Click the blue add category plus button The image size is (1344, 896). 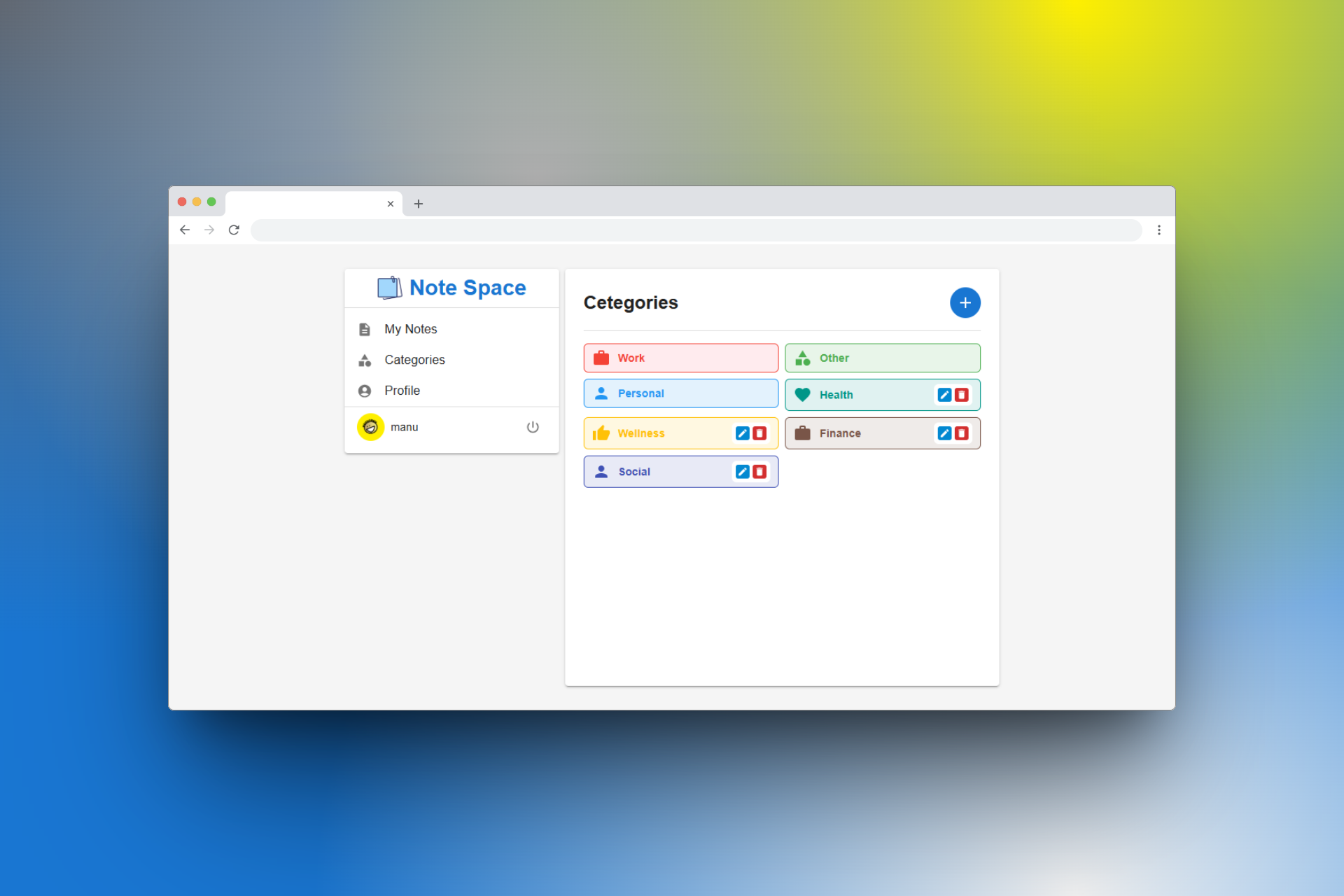965,302
